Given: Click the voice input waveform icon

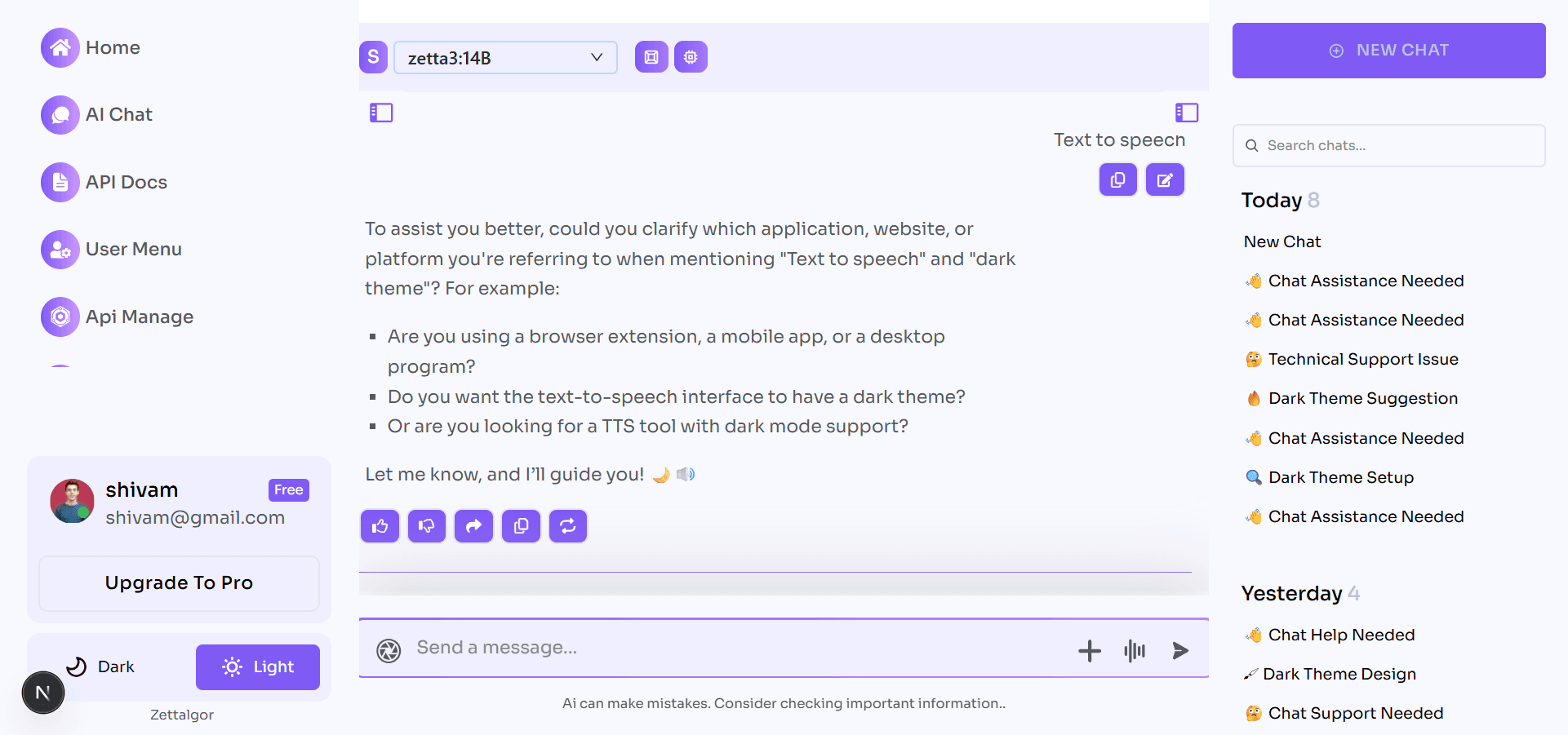Looking at the screenshot, I should (1135, 650).
